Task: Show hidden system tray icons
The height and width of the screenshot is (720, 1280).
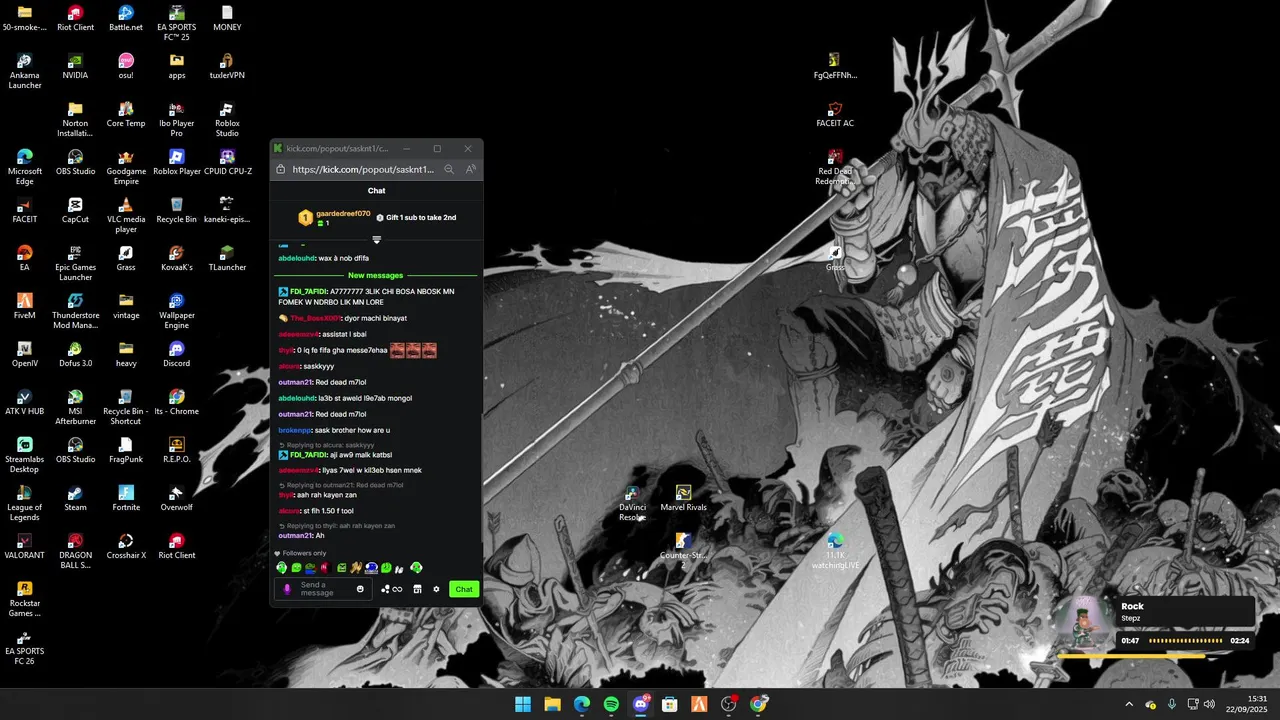Action: 1129,704
